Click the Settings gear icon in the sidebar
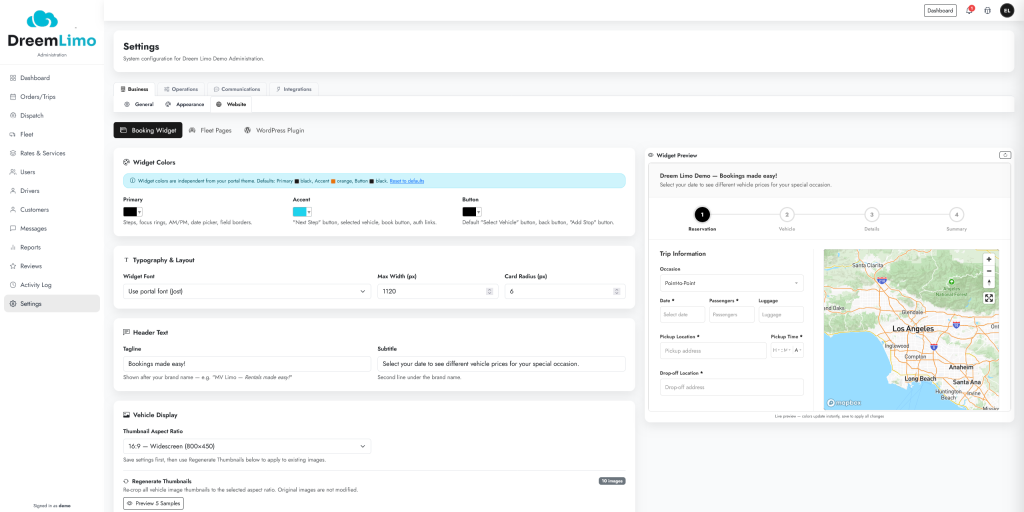This screenshot has height=512, width=1024. pos(13,304)
